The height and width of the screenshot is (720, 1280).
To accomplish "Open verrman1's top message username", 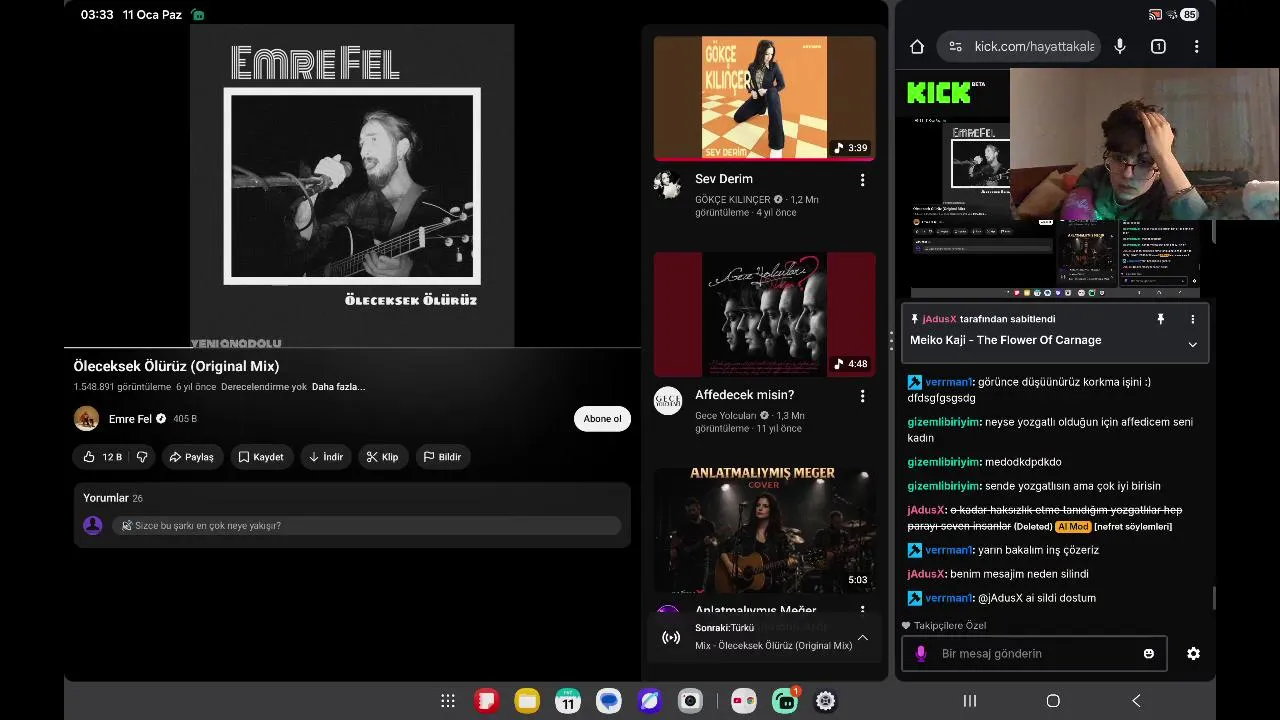I will [x=949, y=382].
